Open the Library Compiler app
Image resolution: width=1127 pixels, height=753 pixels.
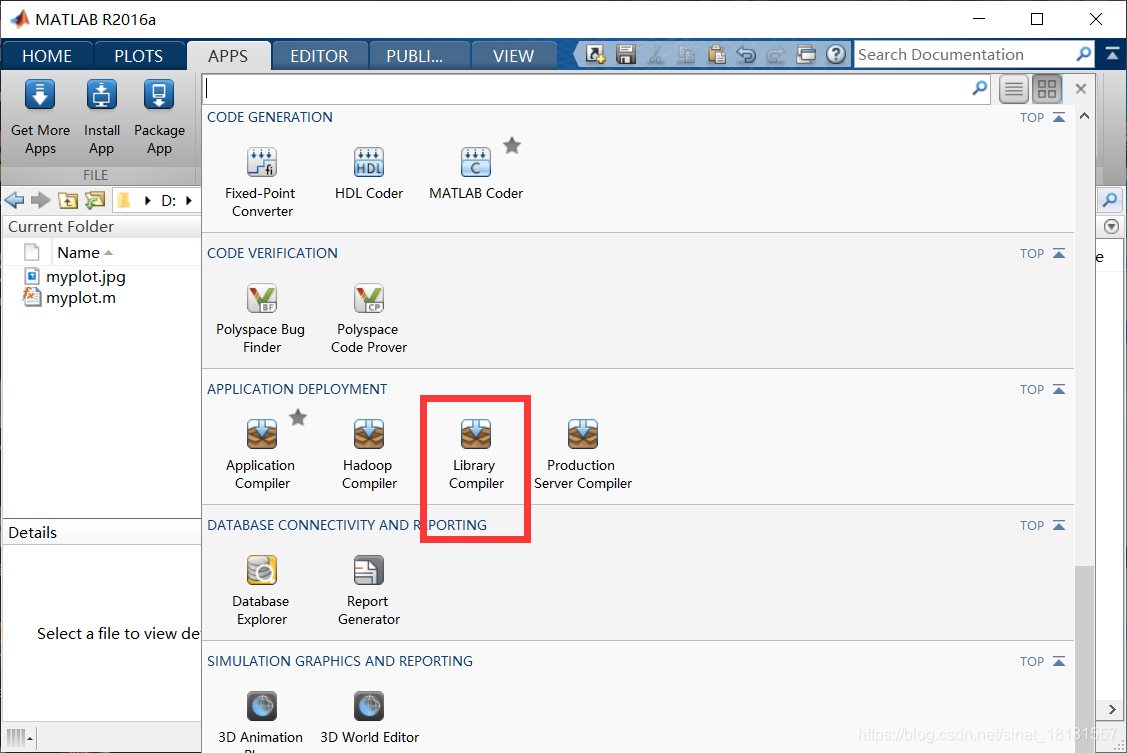(x=476, y=453)
